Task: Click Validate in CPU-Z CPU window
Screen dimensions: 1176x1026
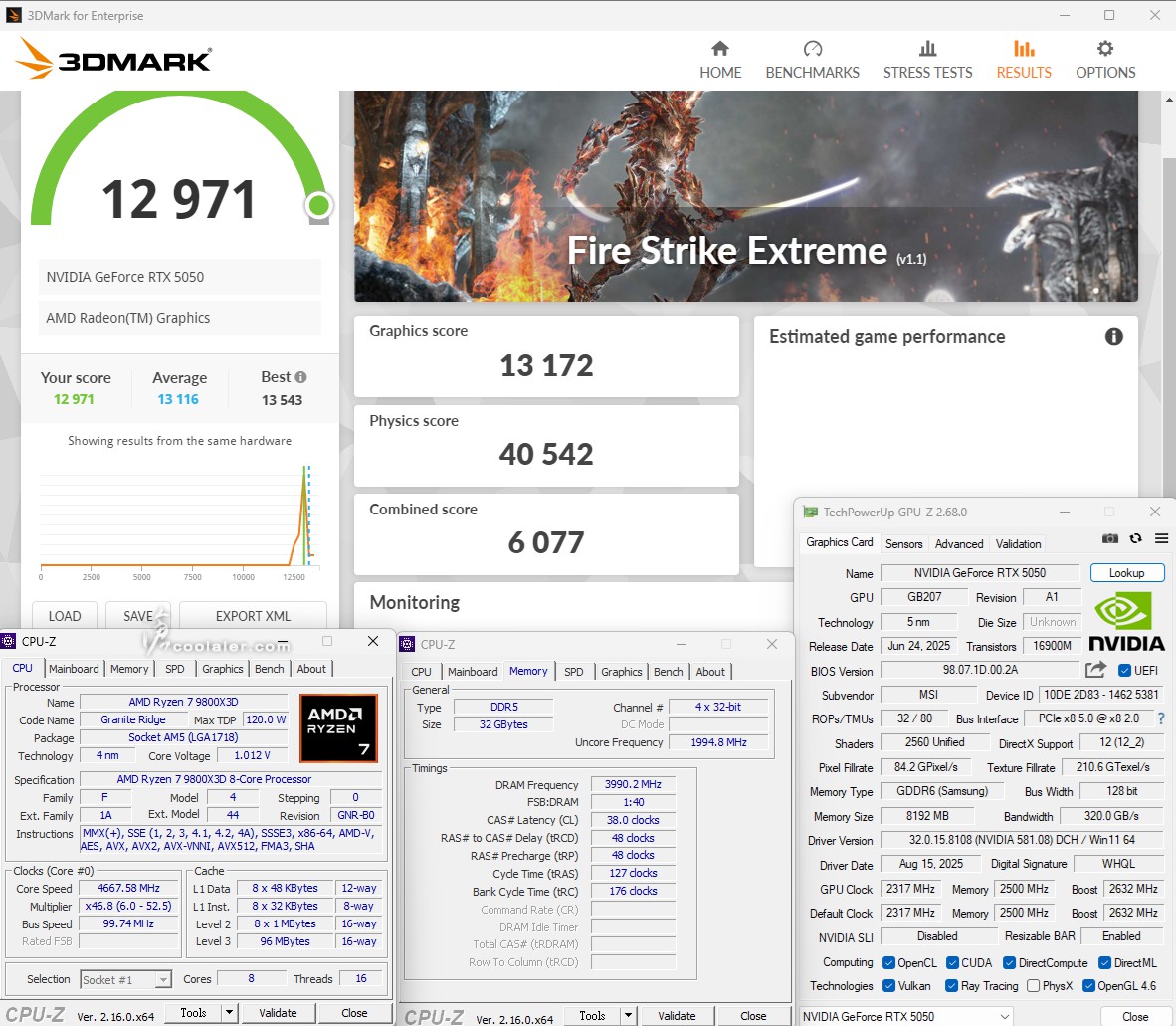Action: [x=278, y=1013]
